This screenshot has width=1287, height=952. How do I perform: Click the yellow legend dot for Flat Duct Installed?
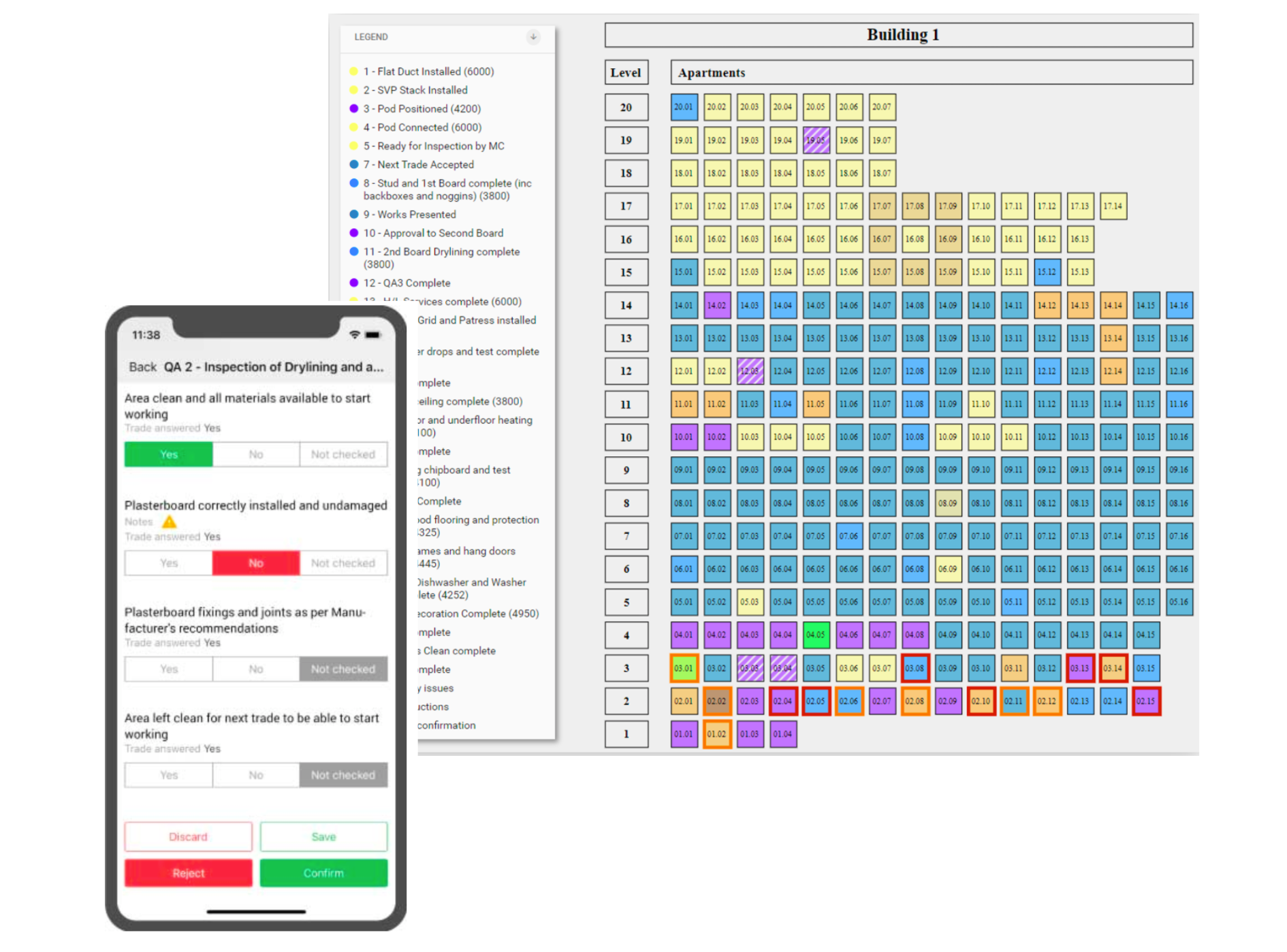[353, 72]
